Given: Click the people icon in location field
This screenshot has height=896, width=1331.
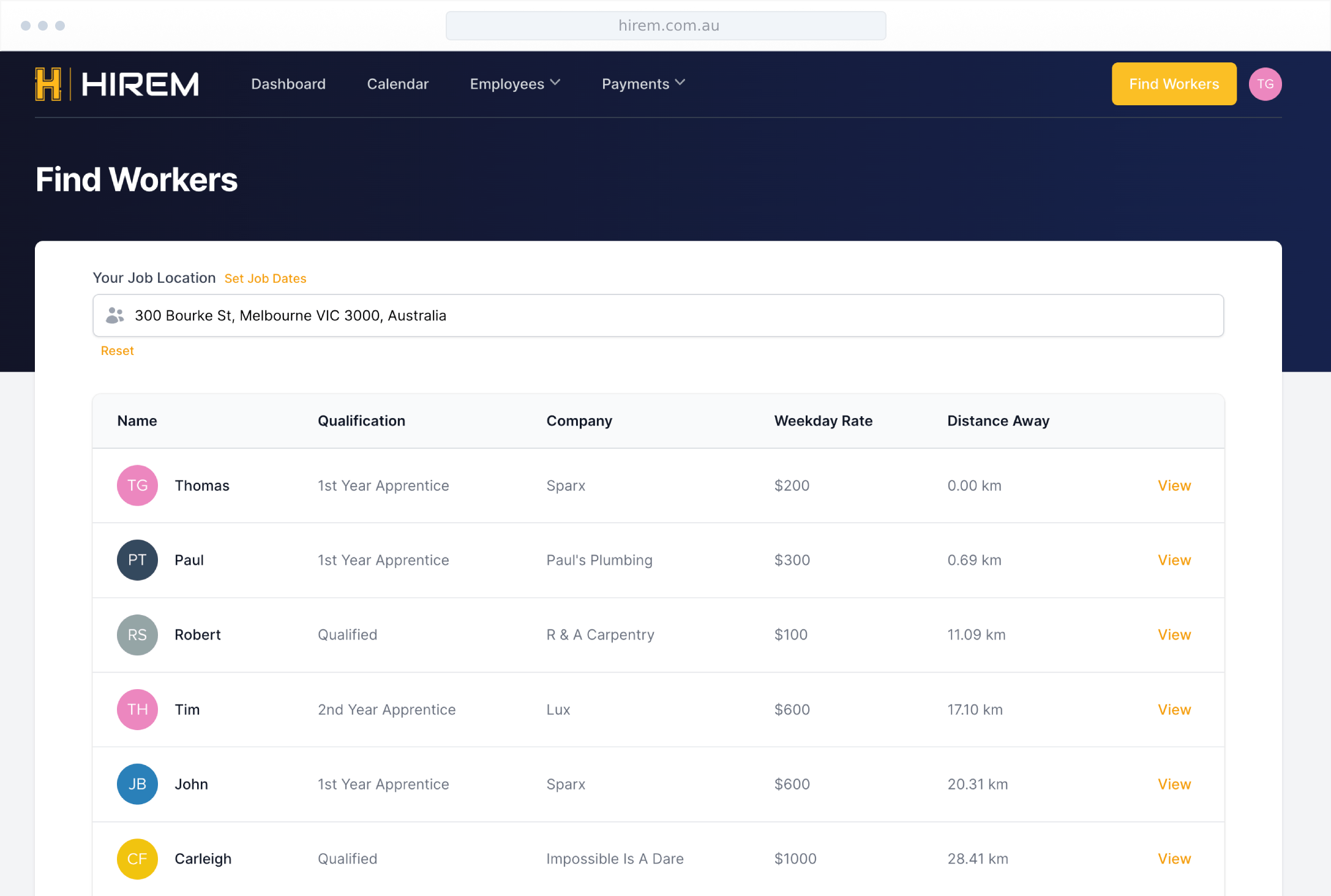Looking at the screenshot, I should [x=114, y=316].
